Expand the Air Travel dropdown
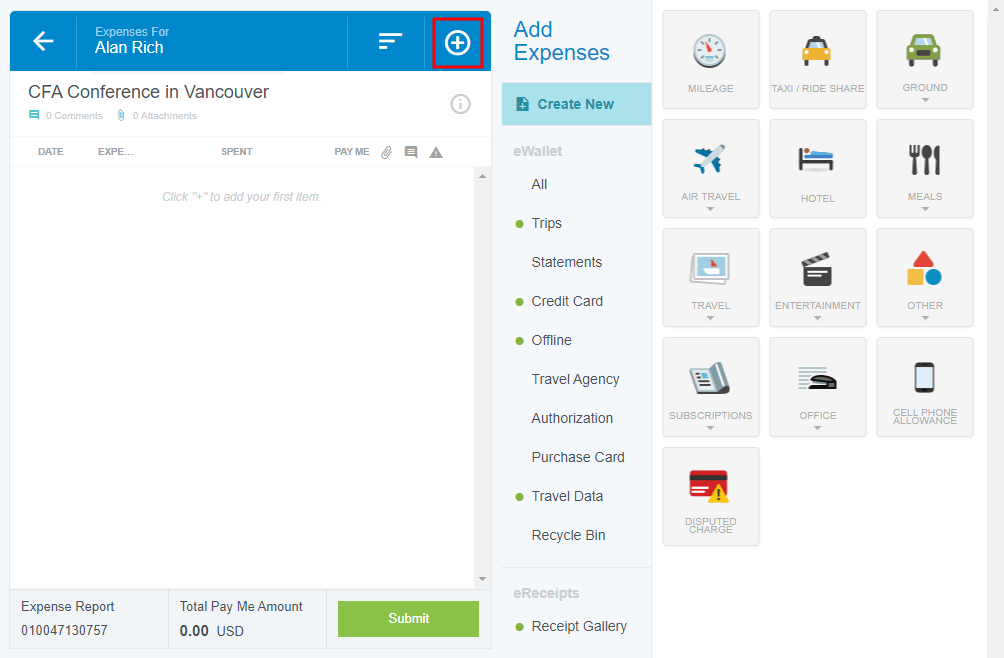Image resolution: width=1004 pixels, height=658 pixels. point(710,208)
